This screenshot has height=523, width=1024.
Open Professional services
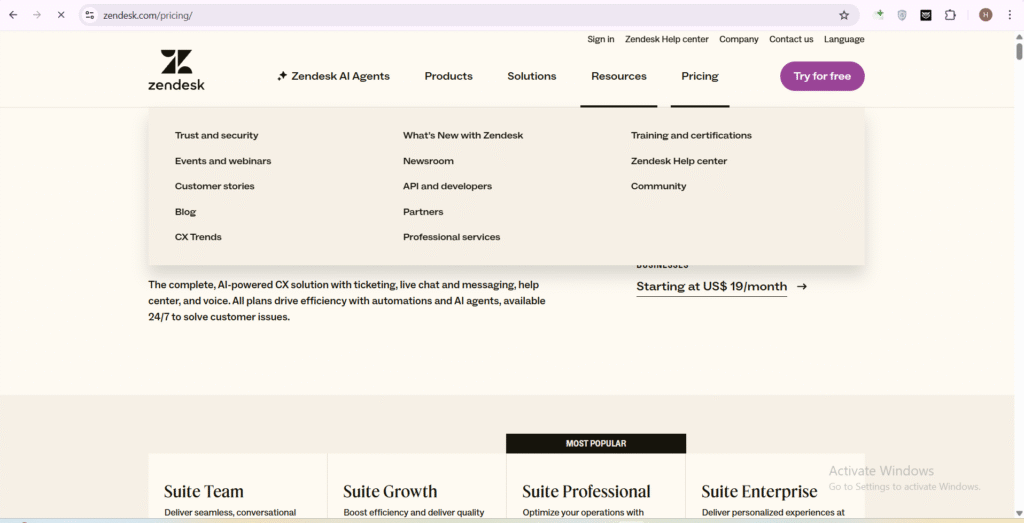[x=451, y=237]
